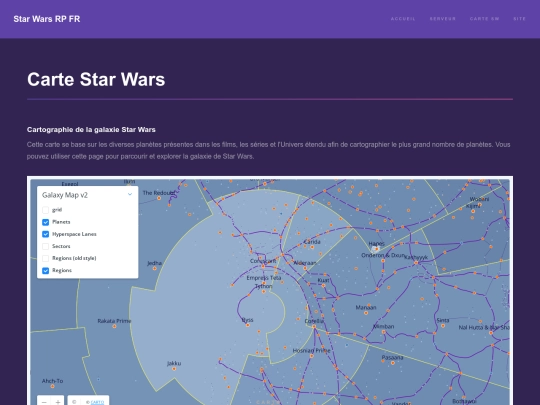Open the CARTO attribution link
The width and height of the screenshot is (540, 405).
tap(97, 402)
